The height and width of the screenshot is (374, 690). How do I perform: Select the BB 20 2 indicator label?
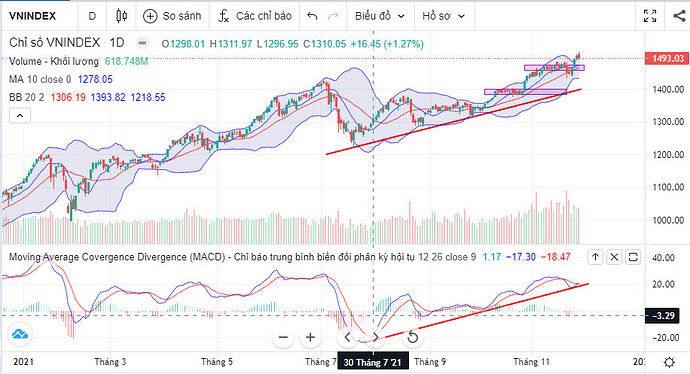click(27, 97)
